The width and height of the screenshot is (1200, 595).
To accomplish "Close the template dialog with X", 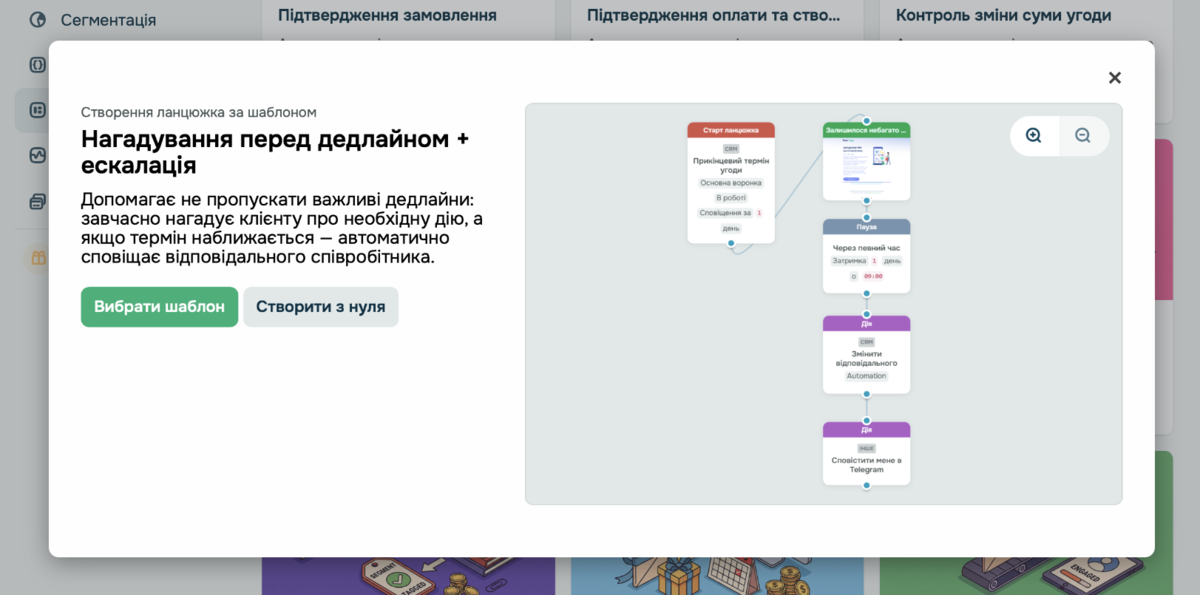I will click(x=1115, y=78).
